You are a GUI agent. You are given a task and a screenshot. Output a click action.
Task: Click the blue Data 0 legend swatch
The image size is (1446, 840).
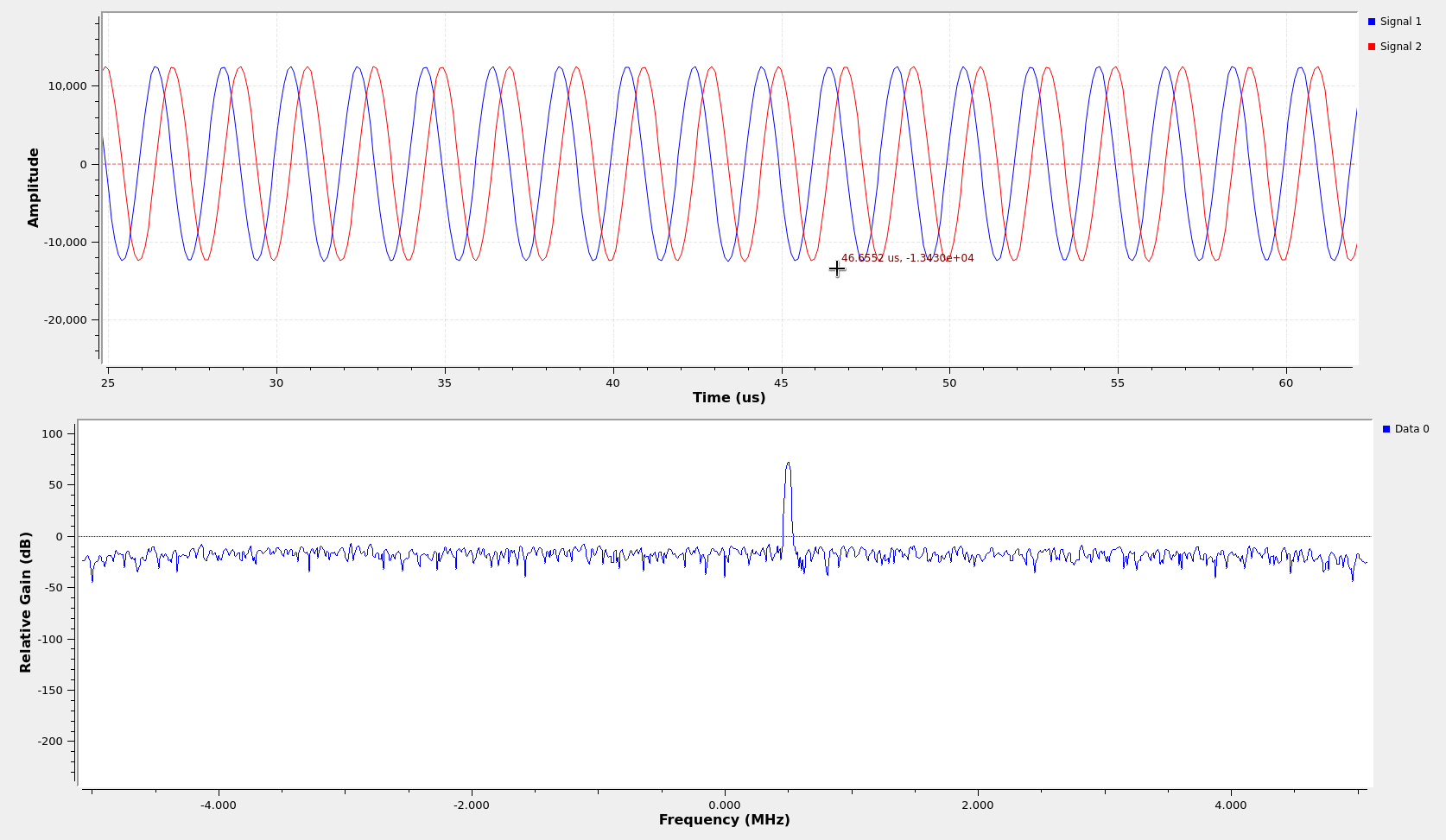click(1386, 429)
